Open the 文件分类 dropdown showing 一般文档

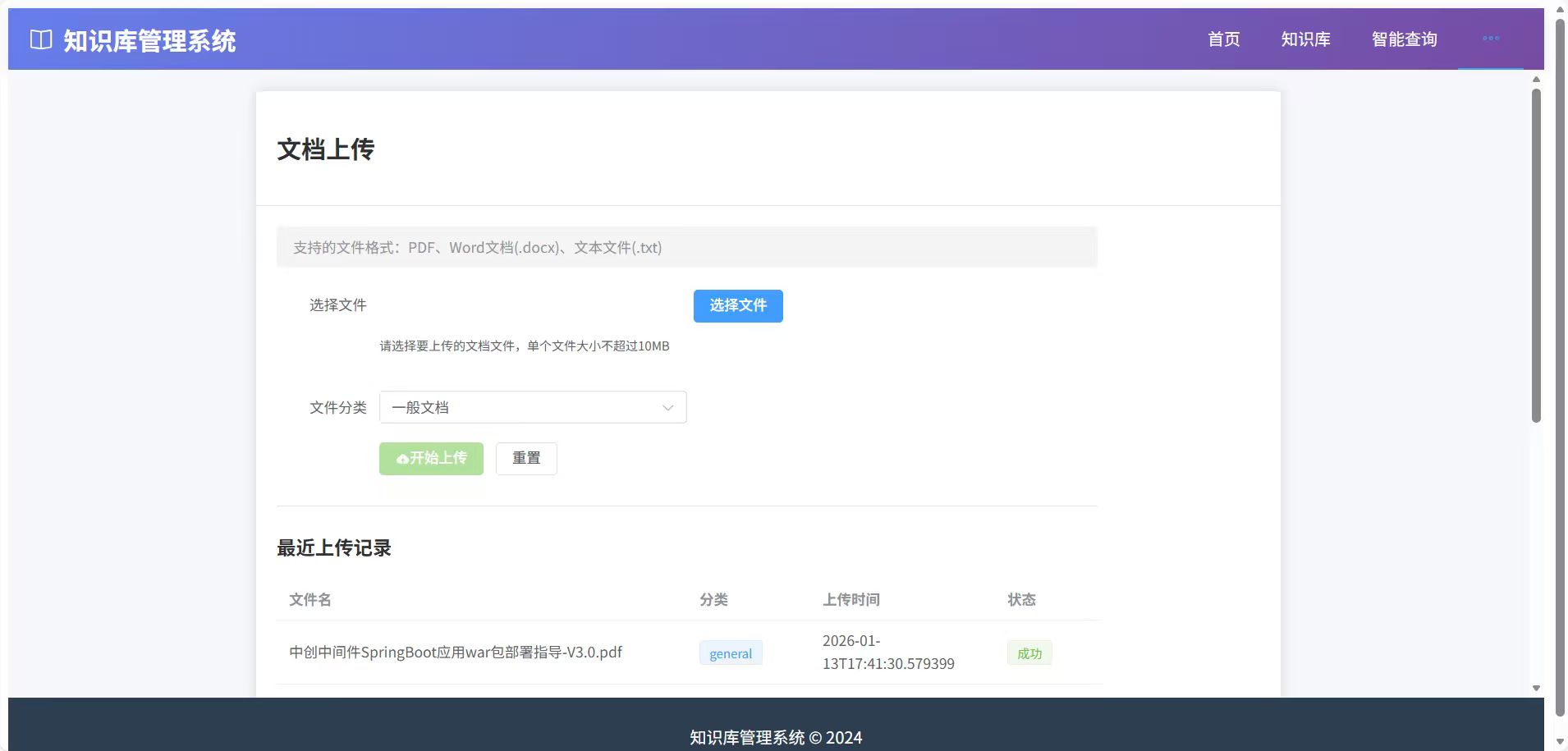coord(532,407)
